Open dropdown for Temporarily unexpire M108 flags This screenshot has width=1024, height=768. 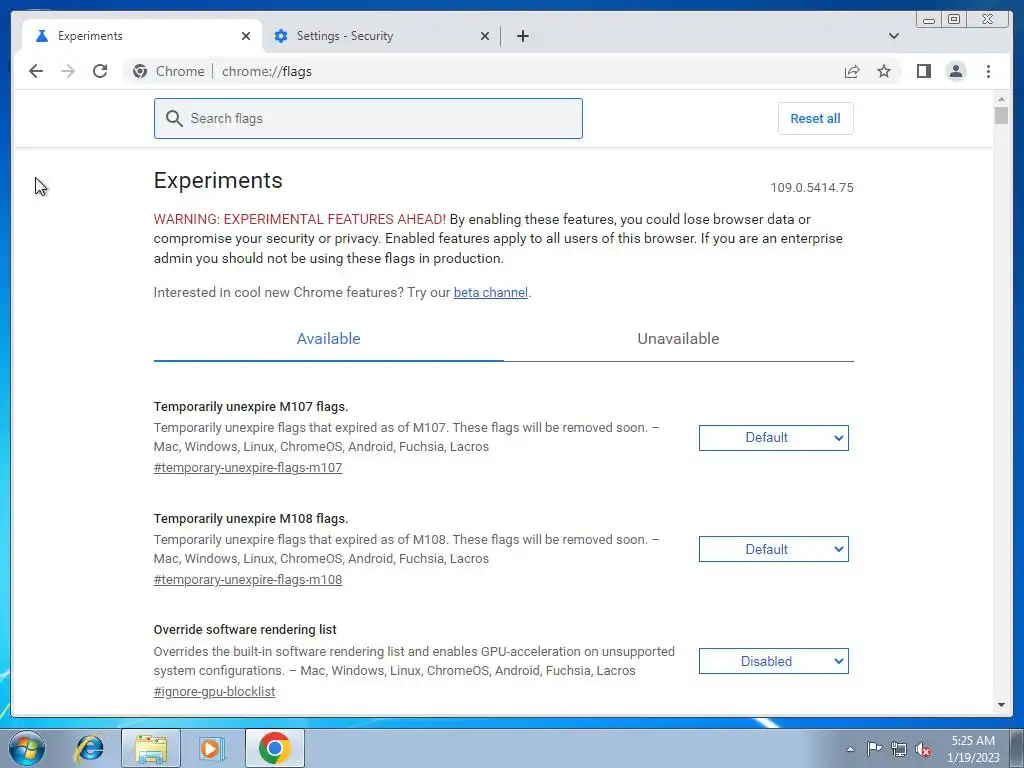click(773, 549)
